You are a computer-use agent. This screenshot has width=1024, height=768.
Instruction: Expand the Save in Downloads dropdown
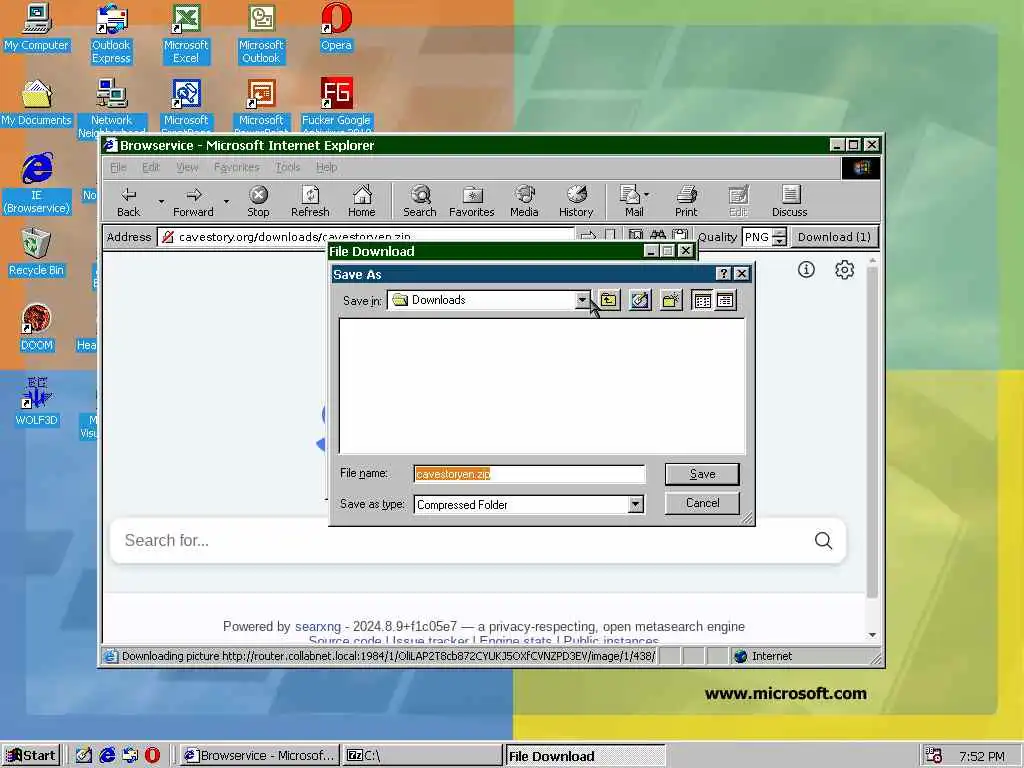coord(582,300)
